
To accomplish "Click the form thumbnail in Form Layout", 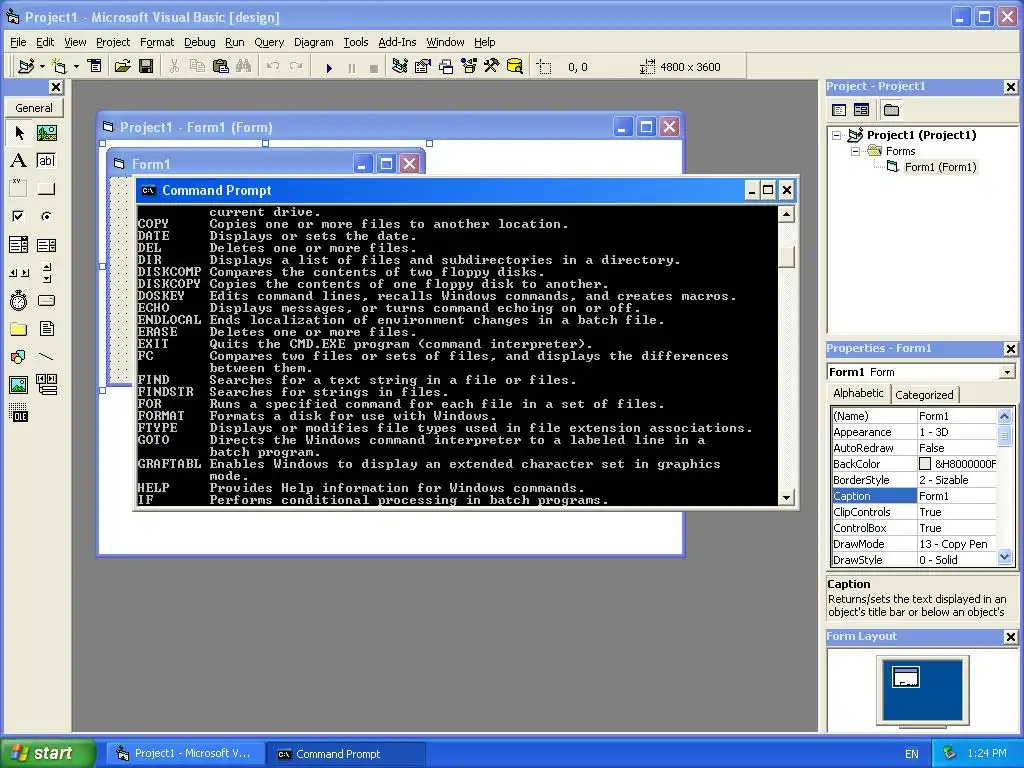I will tap(906, 677).
